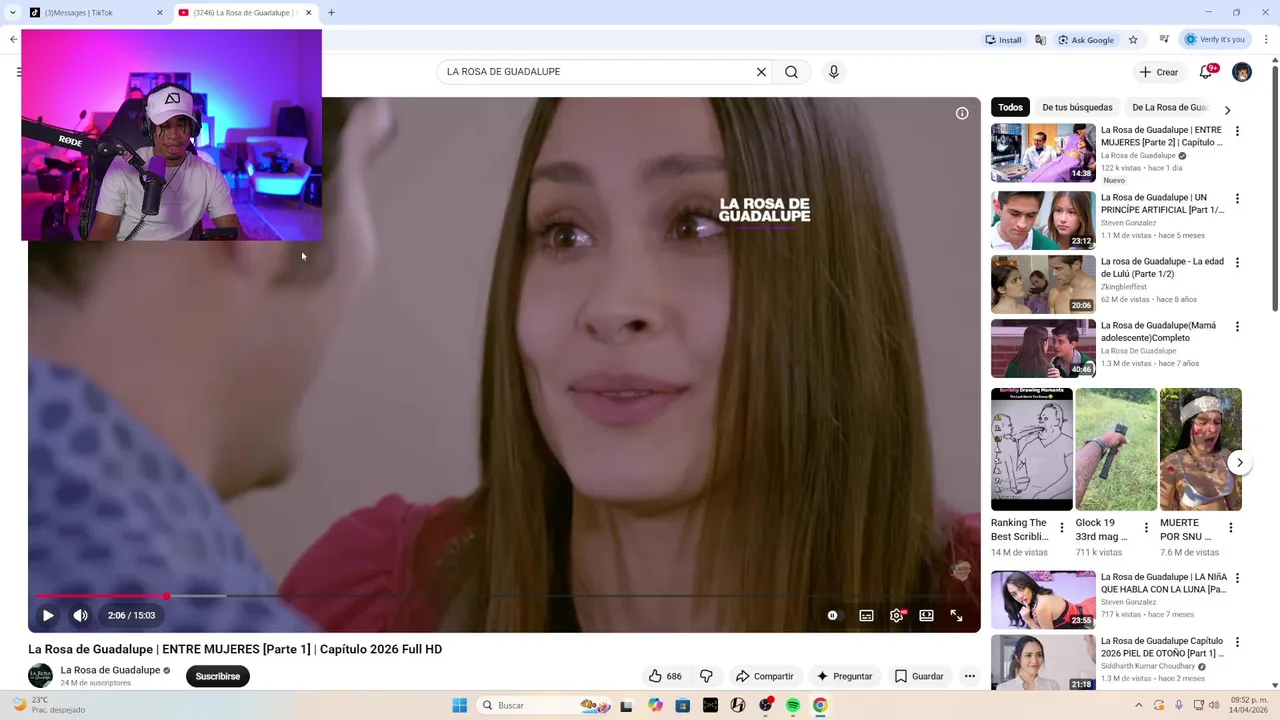Open options for UN PRÍNCIPE ARTIFICIAL video
Viewport: 1280px width, 720px height.
coord(1237,199)
